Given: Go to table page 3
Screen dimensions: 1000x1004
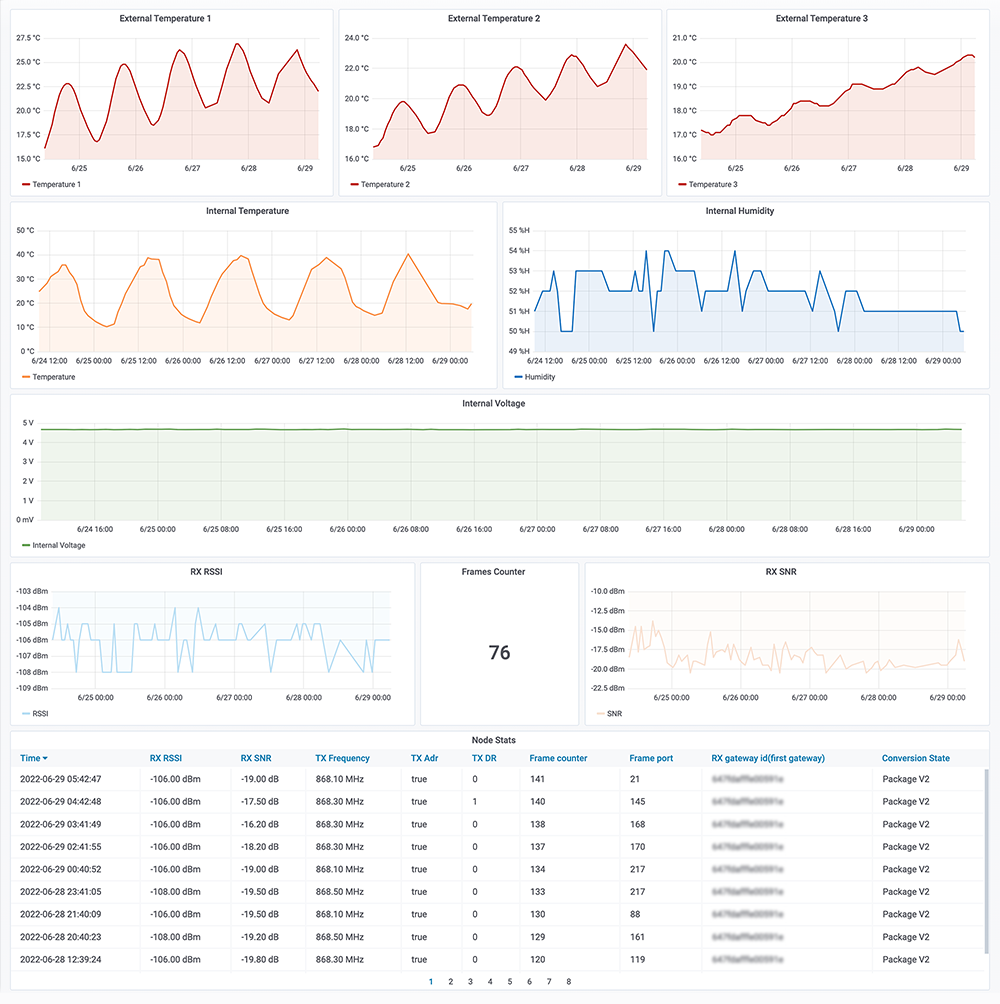Looking at the screenshot, I should point(471,982).
